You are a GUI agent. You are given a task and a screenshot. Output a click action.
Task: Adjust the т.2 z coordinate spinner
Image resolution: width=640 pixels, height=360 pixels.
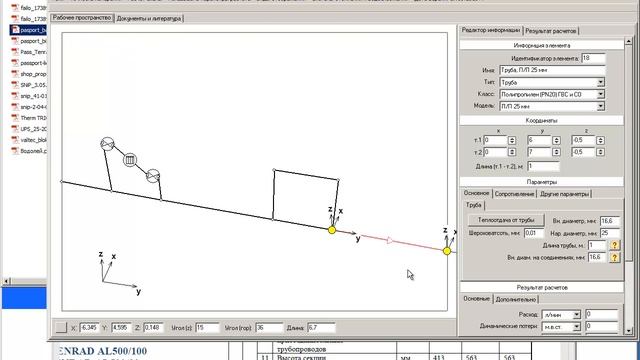pyautogui.click(x=600, y=152)
